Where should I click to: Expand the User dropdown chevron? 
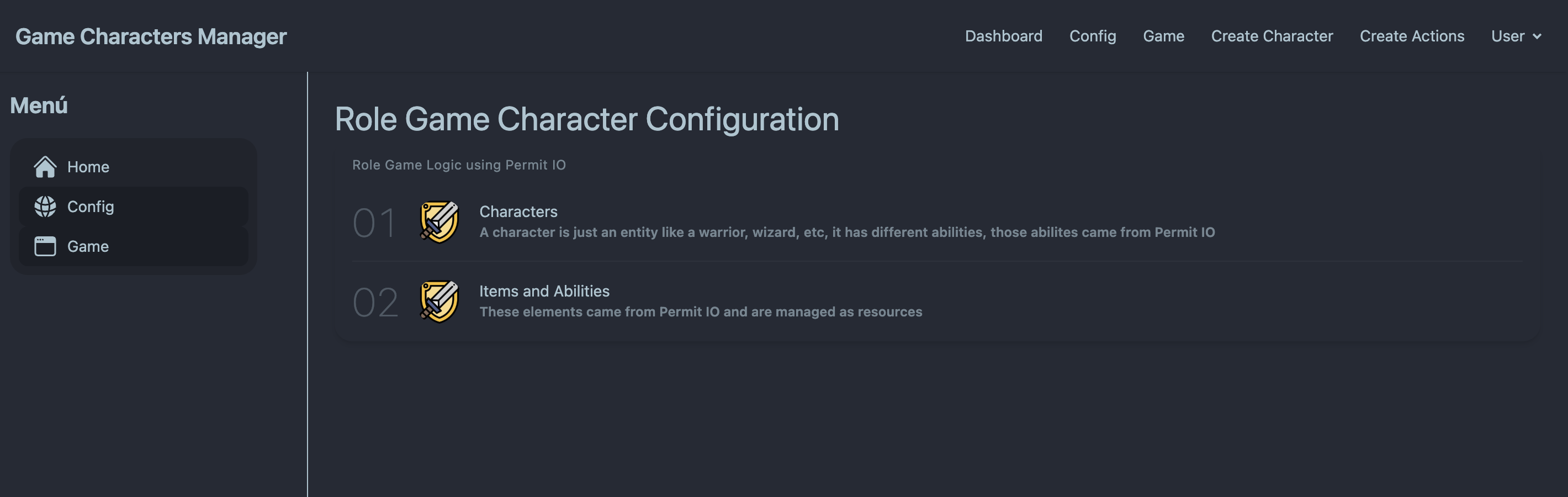point(1537,36)
